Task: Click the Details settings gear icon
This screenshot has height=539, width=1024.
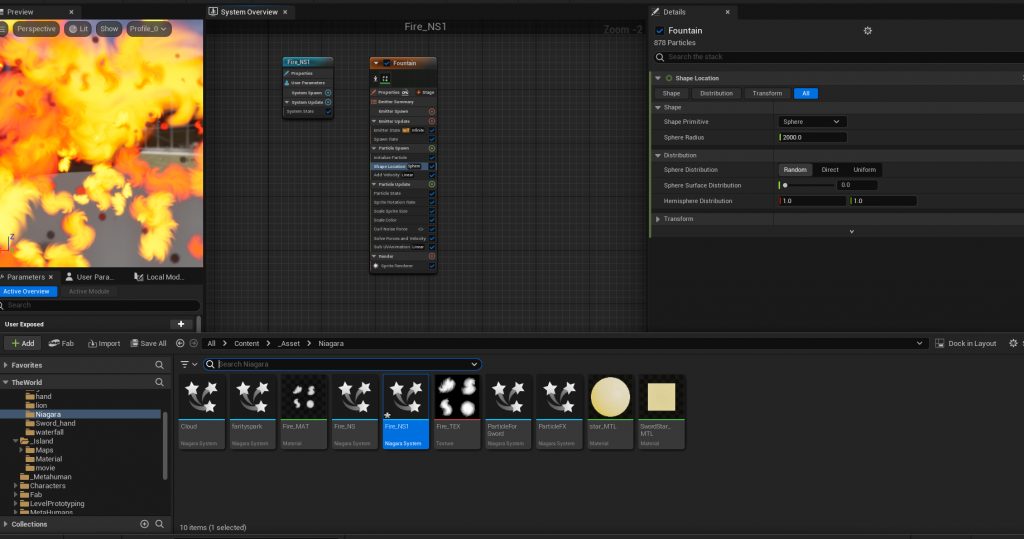Action: pos(867,31)
